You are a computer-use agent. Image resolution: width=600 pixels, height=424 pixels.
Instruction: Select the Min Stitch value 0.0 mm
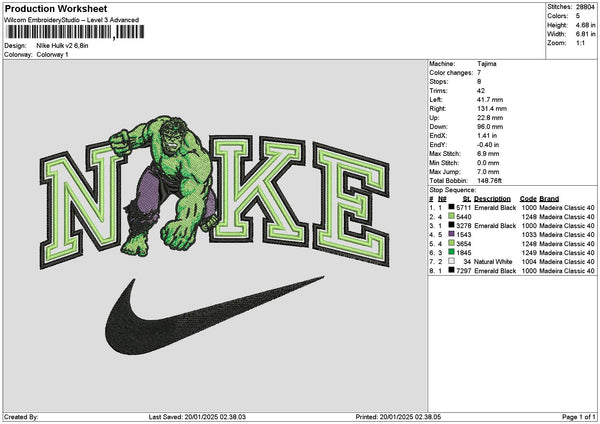[x=488, y=163]
